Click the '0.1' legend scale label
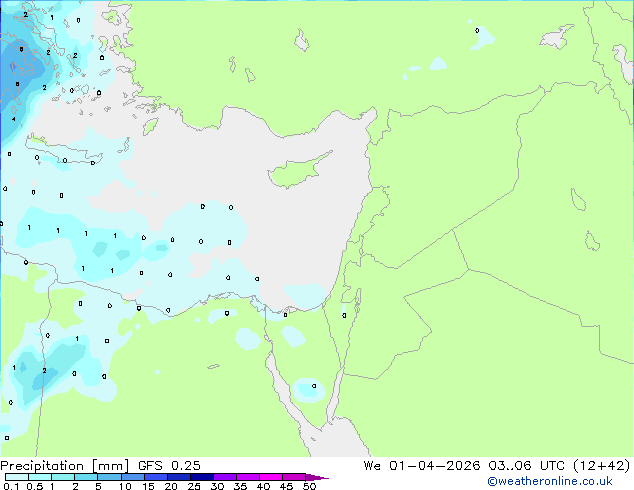The image size is (634, 490). click(x=11, y=486)
